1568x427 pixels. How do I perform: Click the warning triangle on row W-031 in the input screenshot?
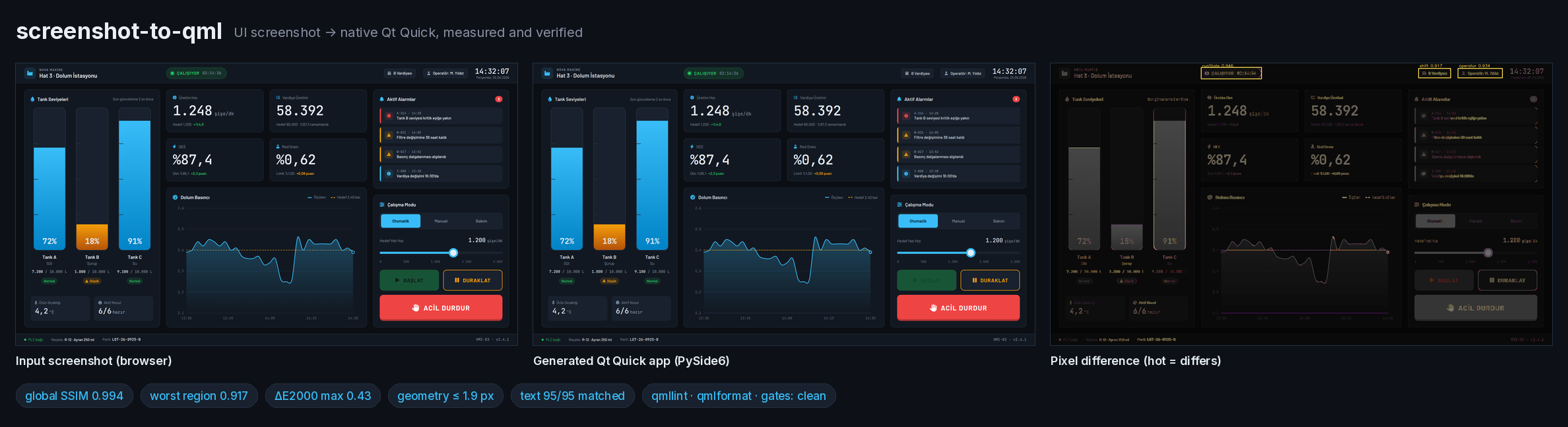pos(389,135)
